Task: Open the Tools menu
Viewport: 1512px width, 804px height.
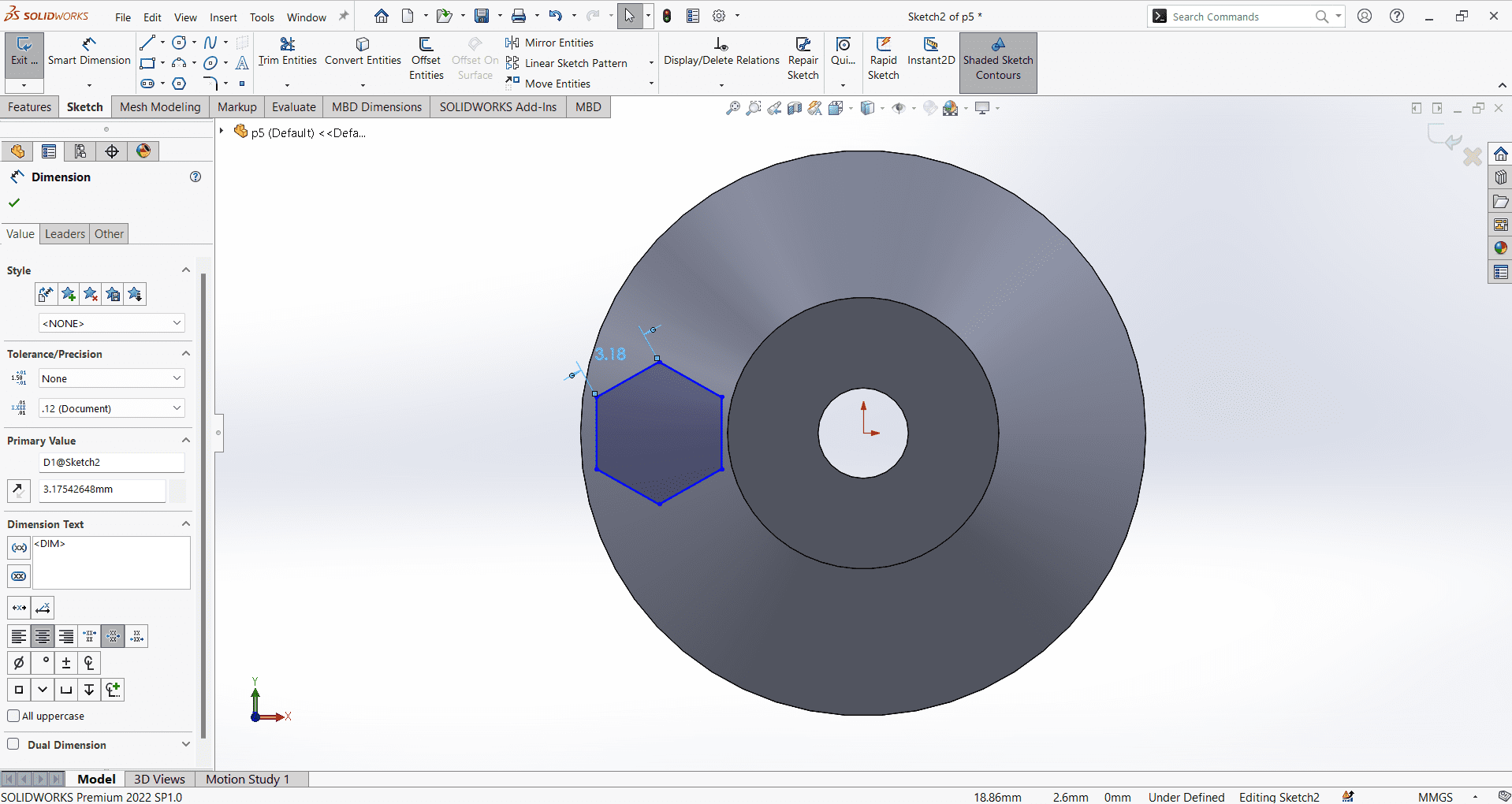Action: [262, 17]
